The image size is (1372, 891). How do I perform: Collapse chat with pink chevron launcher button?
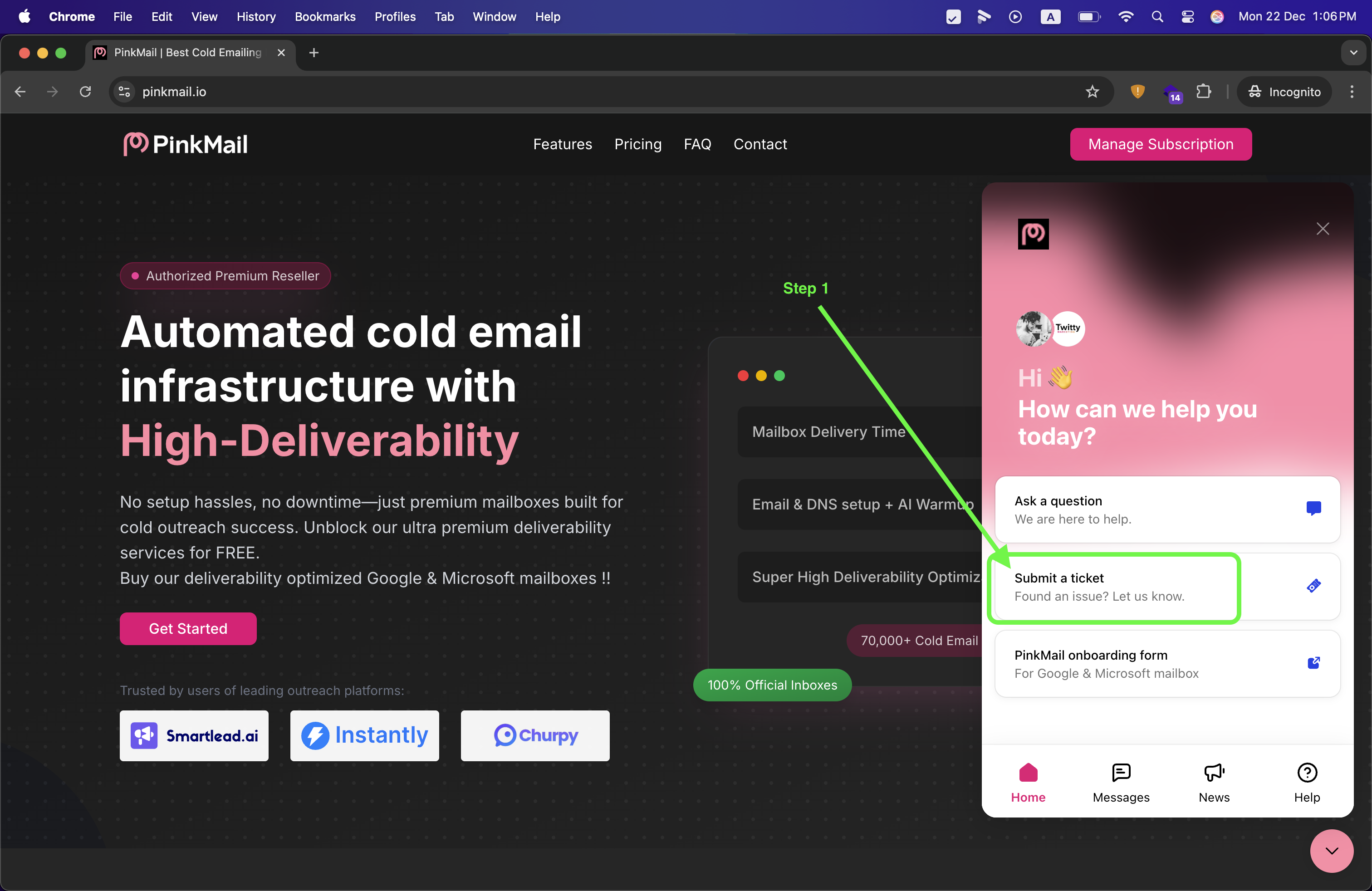pyautogui.click(x=1331, y=851)
